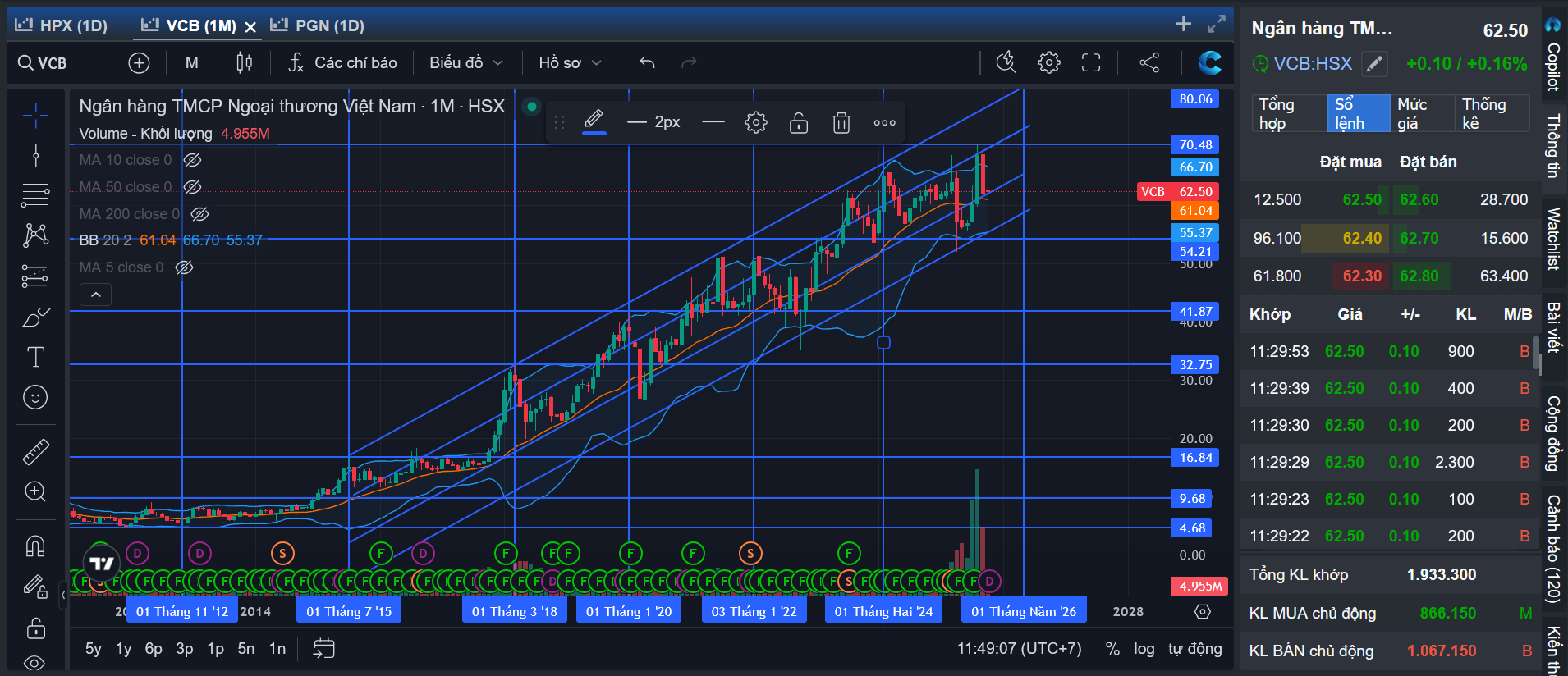
Task: Toggle magnet mode for drawings
Action: [x=35, y=546]
